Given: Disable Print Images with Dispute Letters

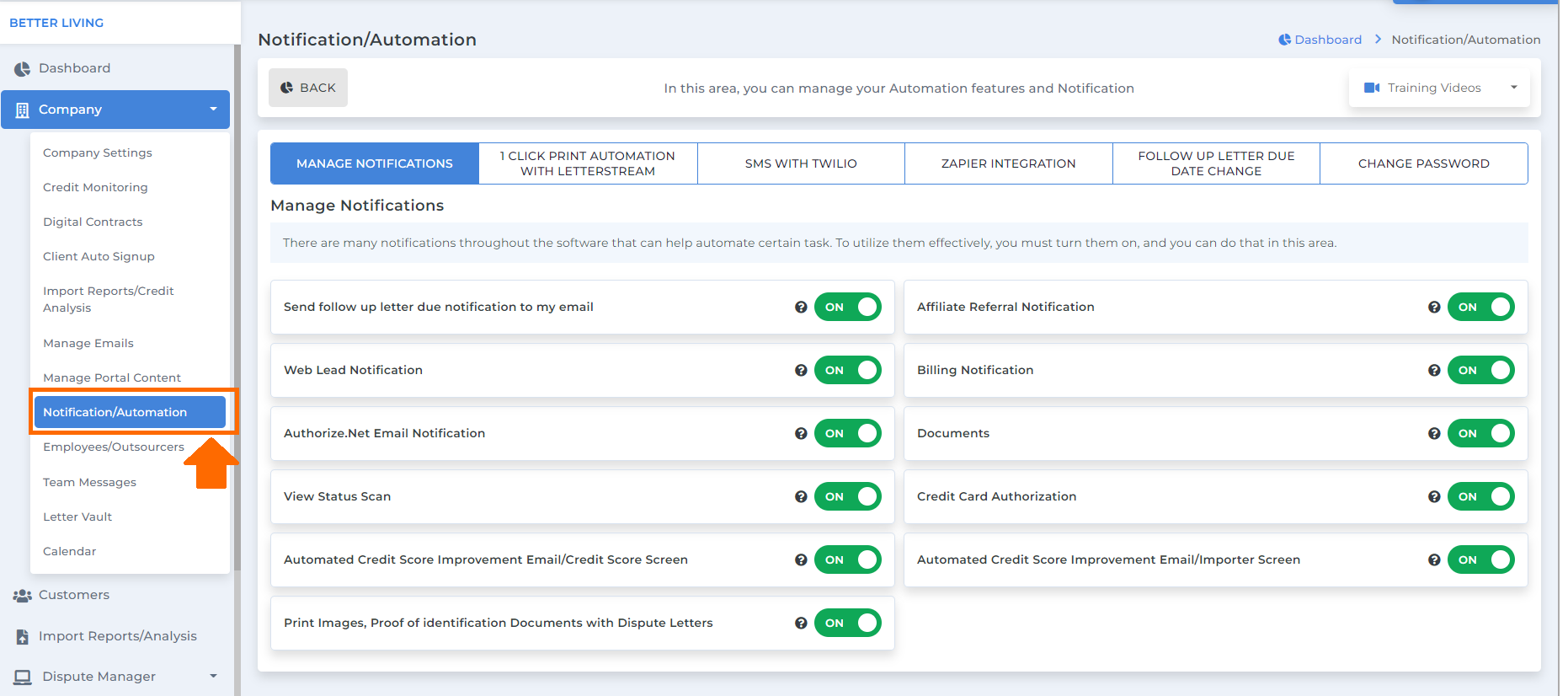Looking at the screenshot, I should point(847,623).
